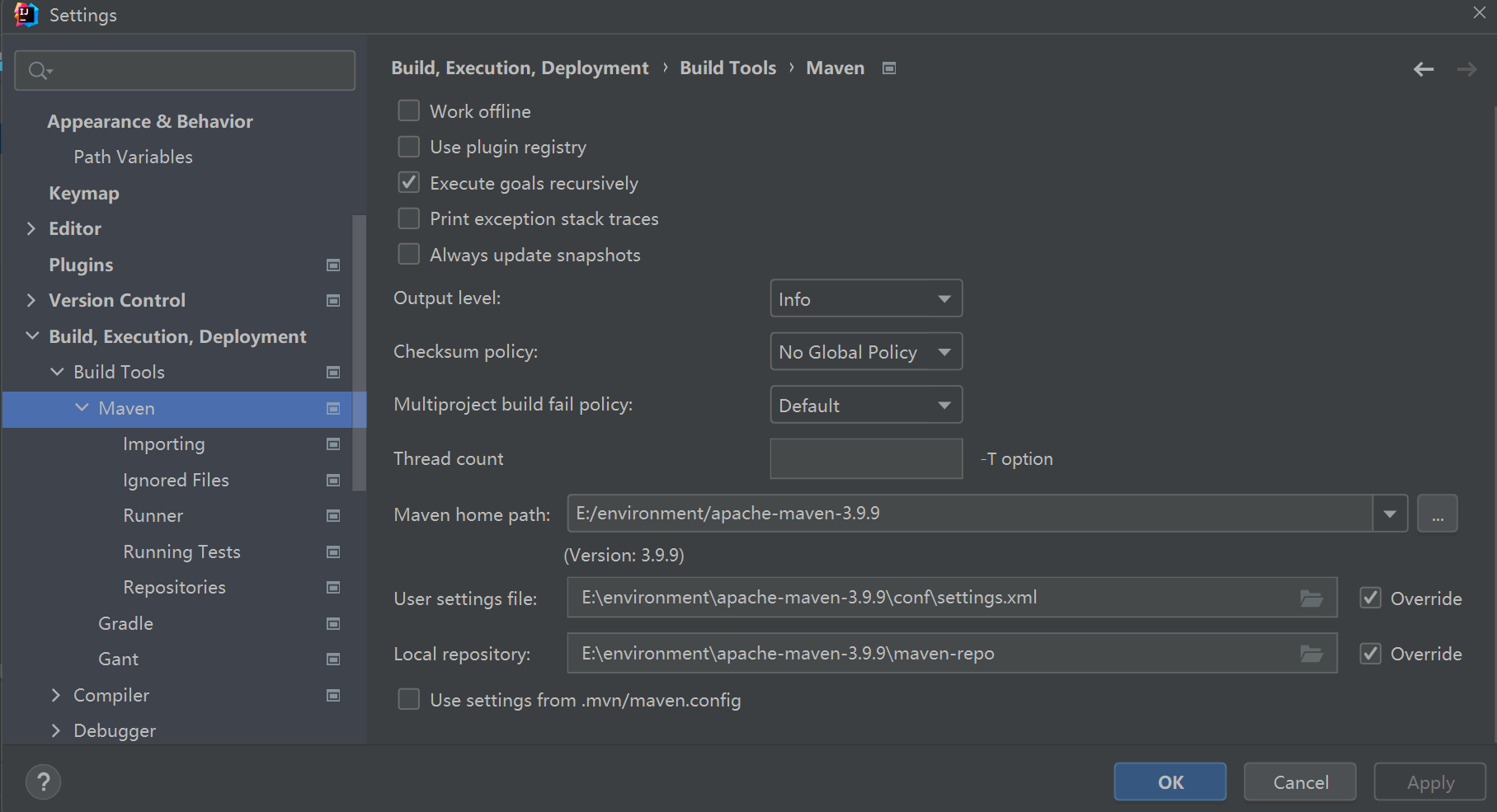The width and height of the screenshot is (1497, 812).
Task: Click the Cancel button
Action: (x=1300, y=781)
